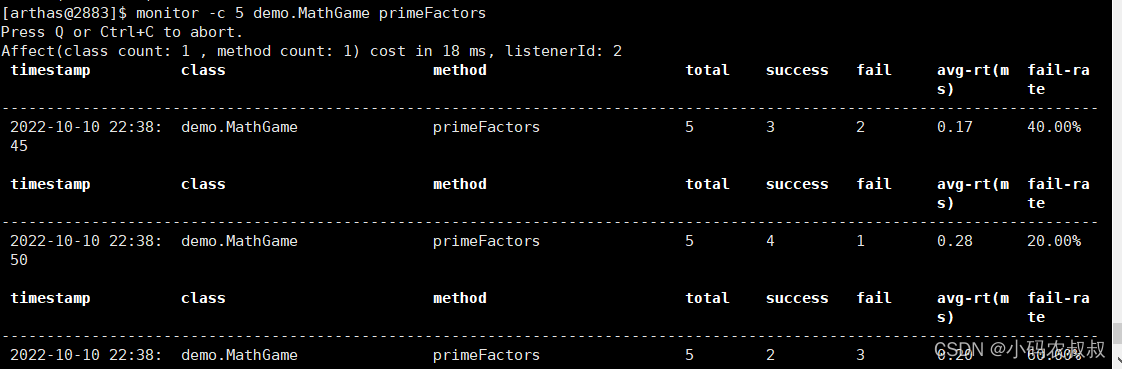Click the 0.28 avg-rt value

[x=955, y=241]
